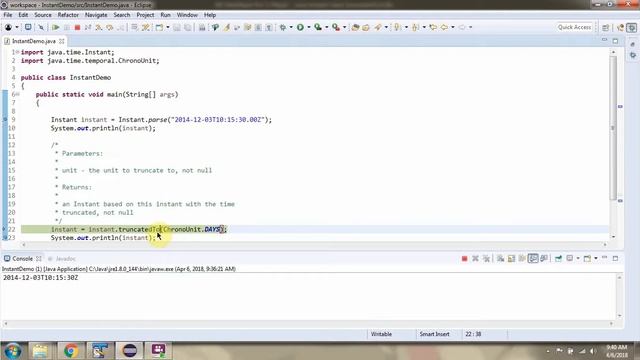Screen dimensions: 640x360
Task: Click the Previous Annotation toolbar icon
Action: point(416,27)
